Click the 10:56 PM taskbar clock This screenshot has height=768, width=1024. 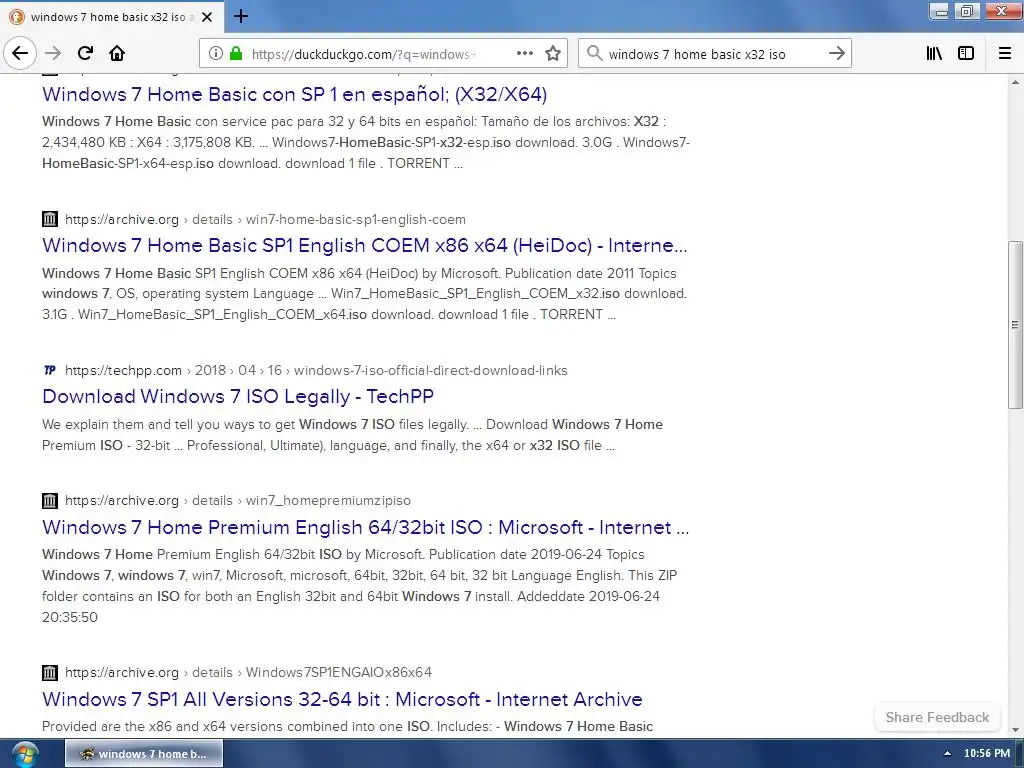click(x=987, y=753)
